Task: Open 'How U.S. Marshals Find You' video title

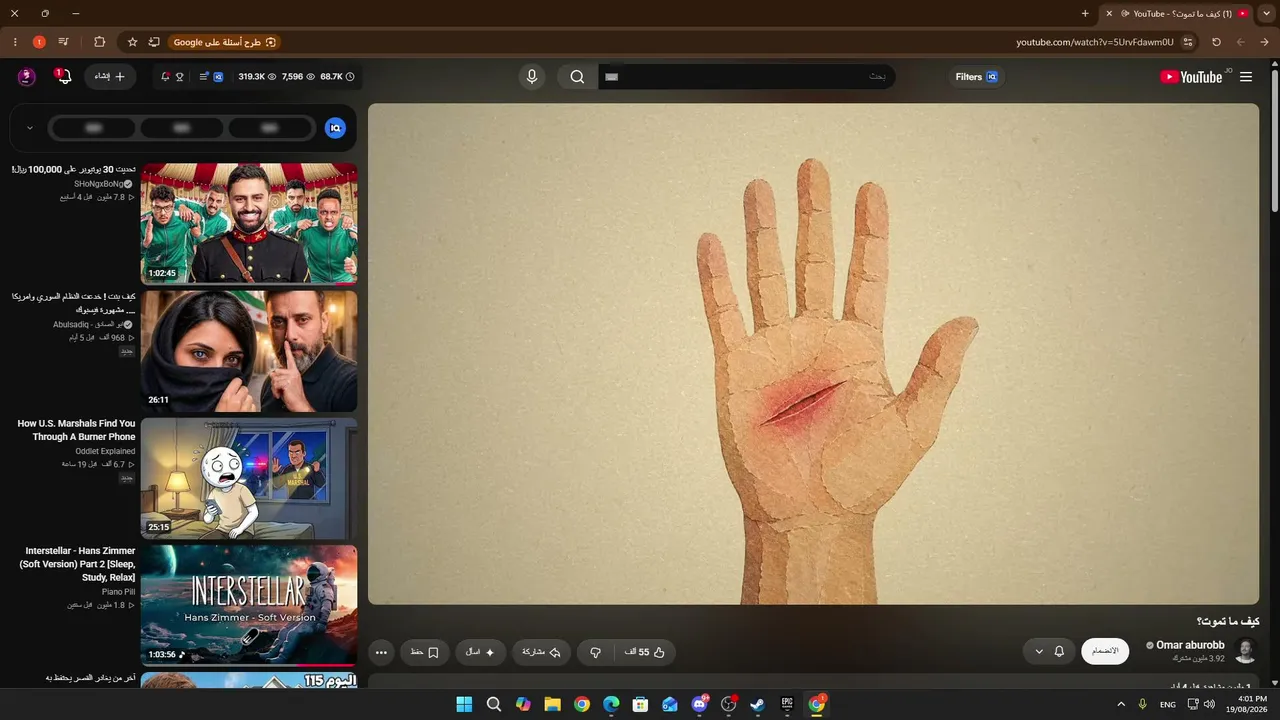Action: click(x=76, y=430)
